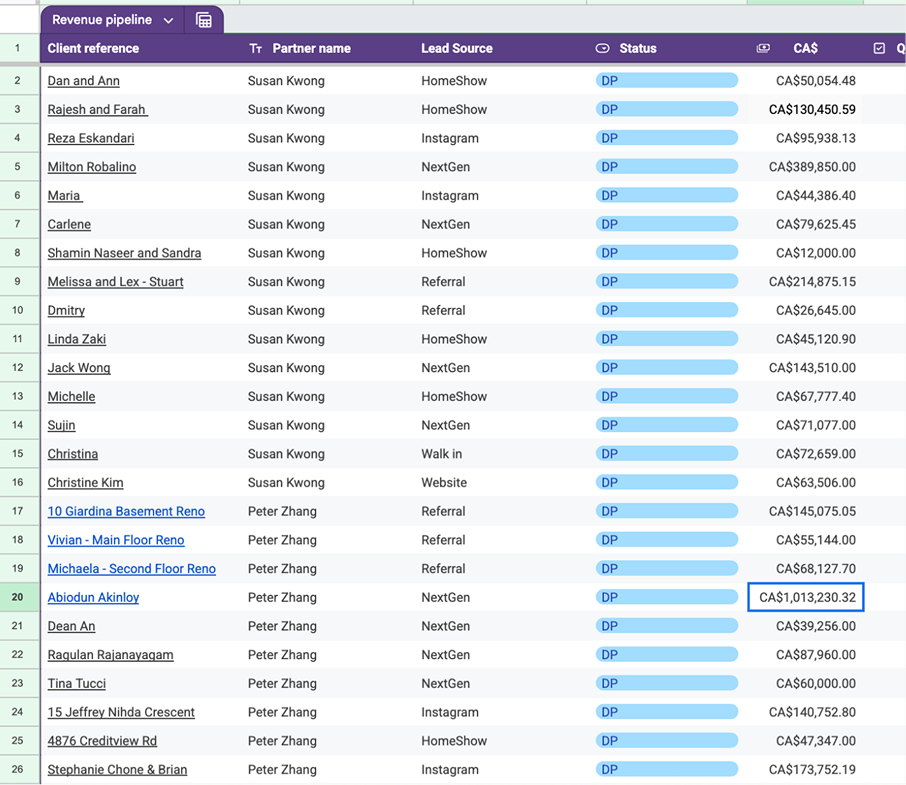The height and width of the screenshot is (785, 906).
Task: Click the Melissa and Lex - Stuart cell
Action: 140,282
